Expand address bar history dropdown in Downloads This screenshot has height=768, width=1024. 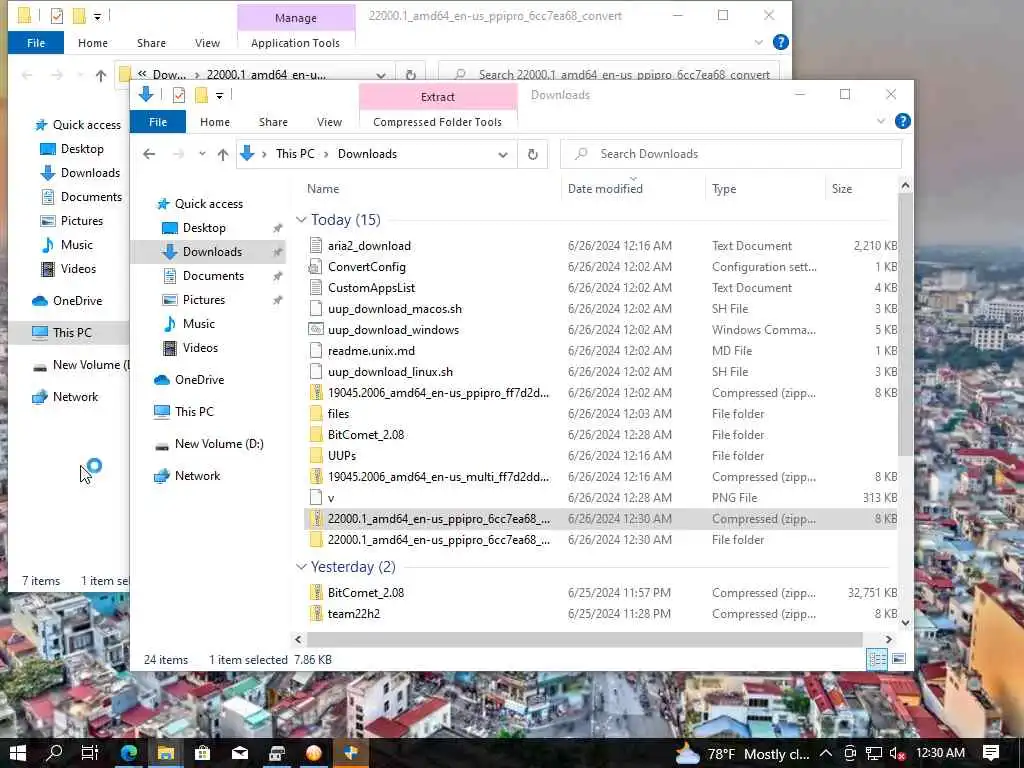tap(503, 155)
